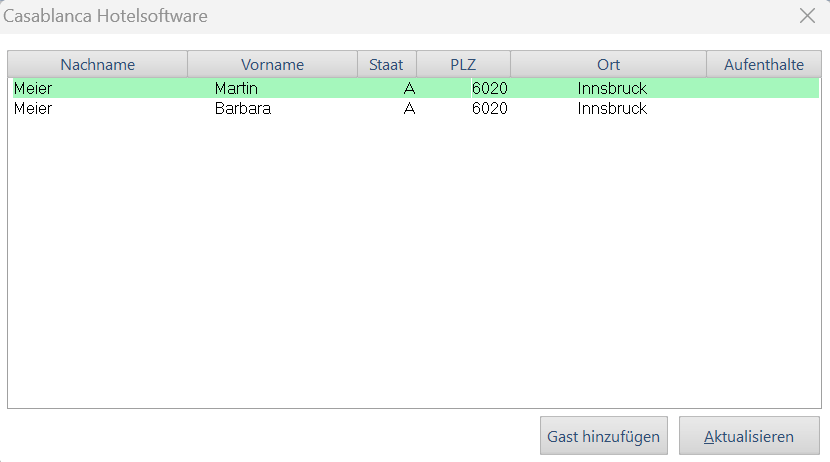This screenshot has width=830, height=462.
Task: Click the Vorname column header
Action: [x=272, y=64]
